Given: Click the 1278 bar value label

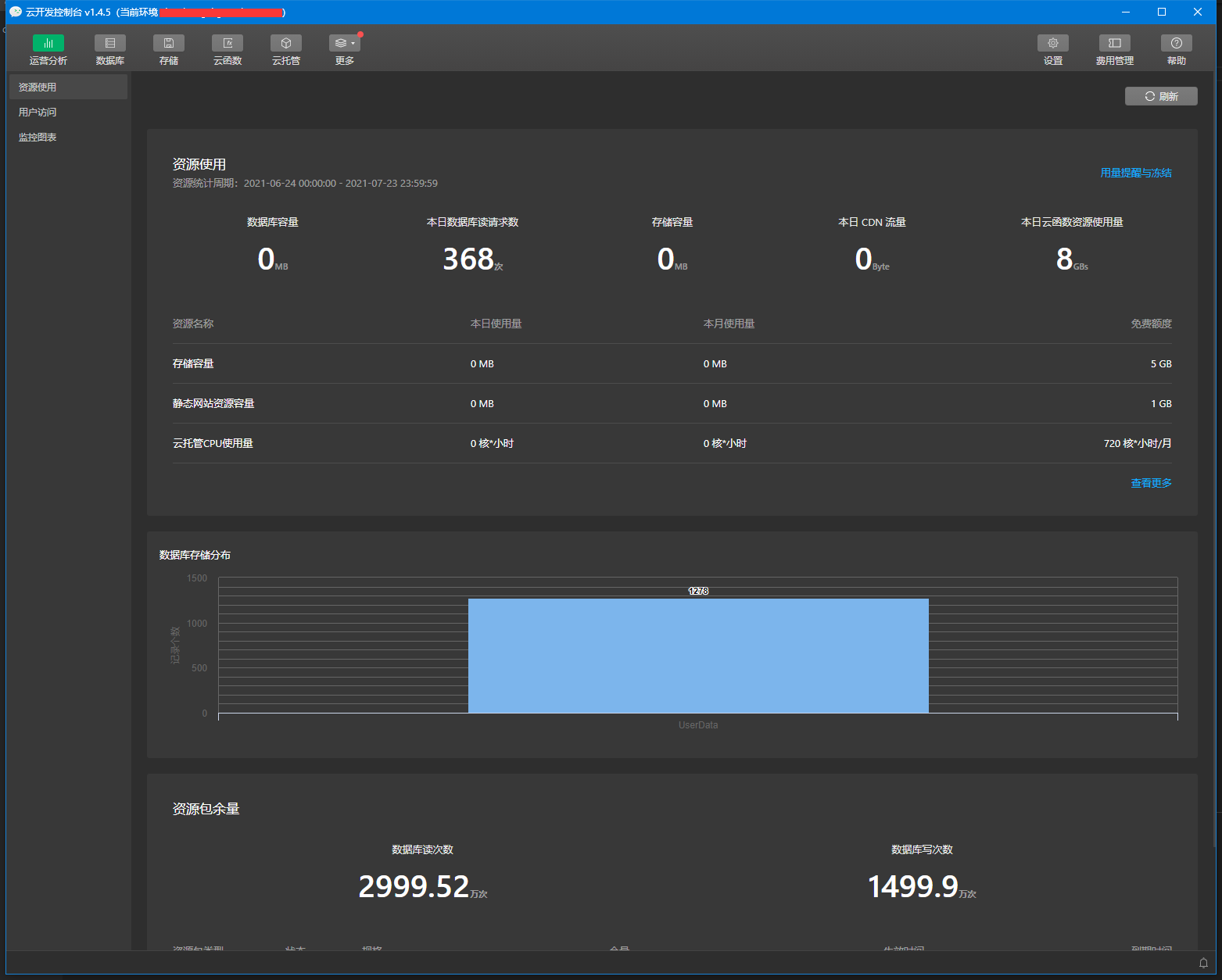Looking at the screenshot, I should click(698, 591).
